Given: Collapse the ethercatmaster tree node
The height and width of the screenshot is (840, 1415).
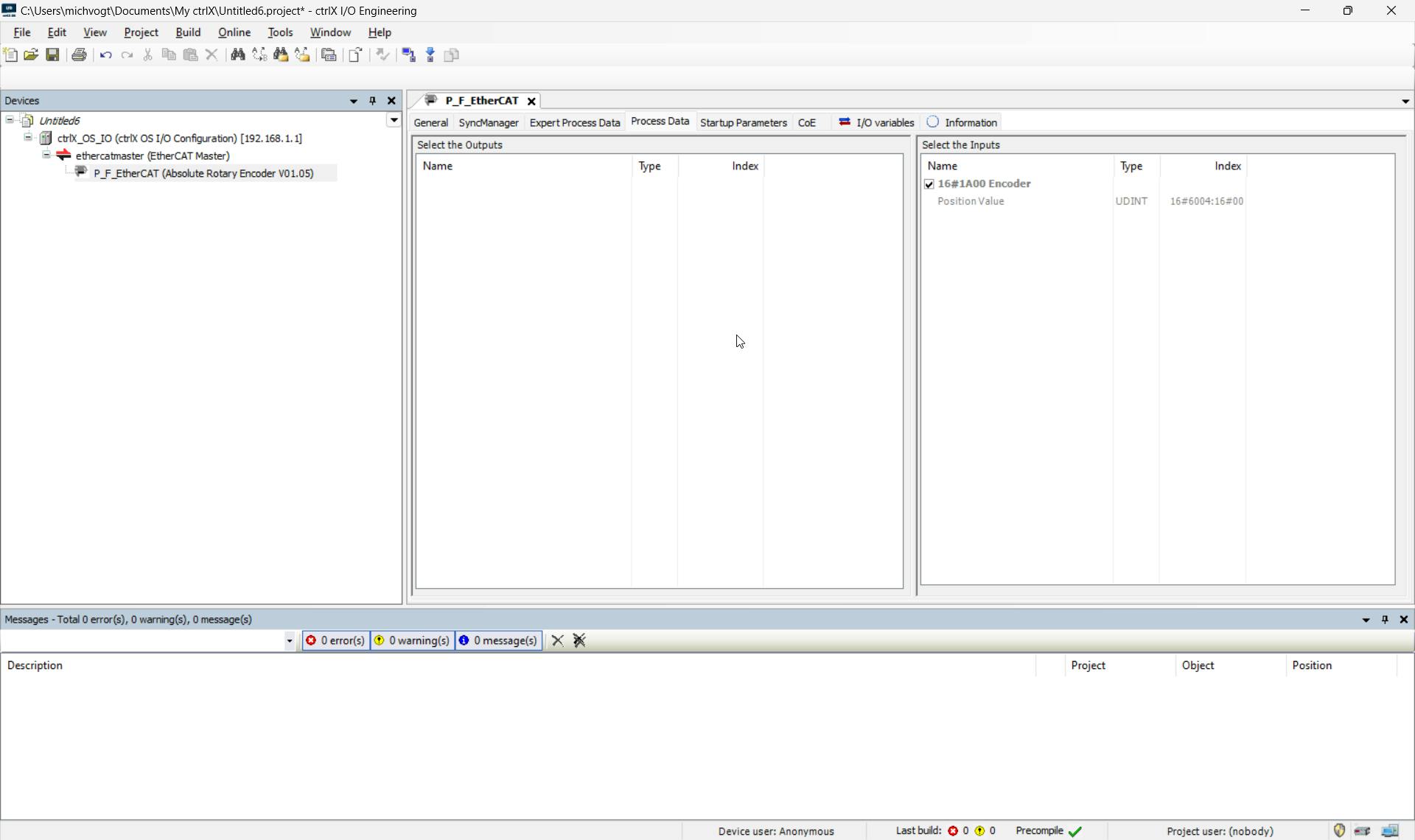Looking at the screenshot, I should [x=46, y=155].
